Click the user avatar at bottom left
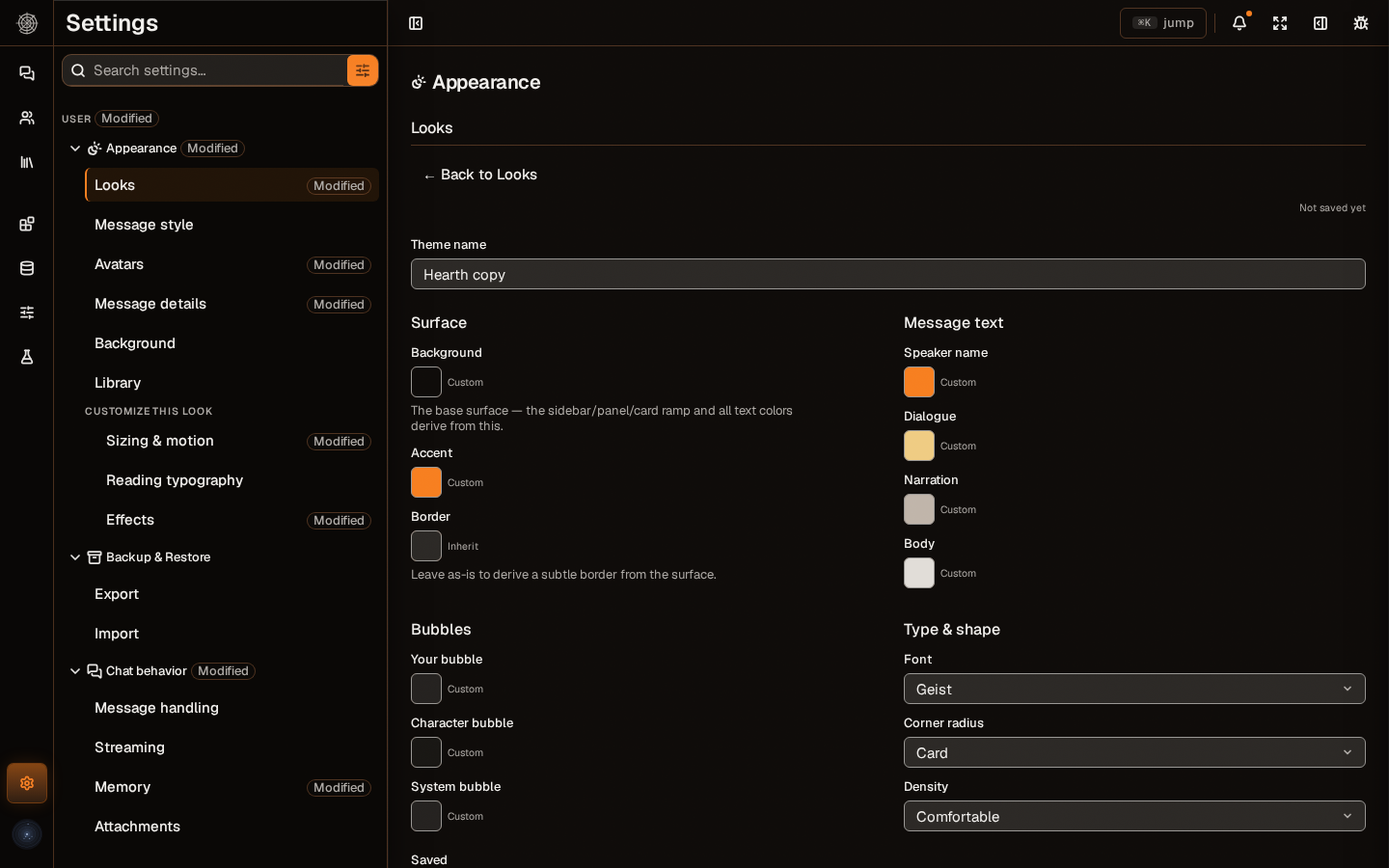Screen dimensions: 1389x868 (27, 834)
